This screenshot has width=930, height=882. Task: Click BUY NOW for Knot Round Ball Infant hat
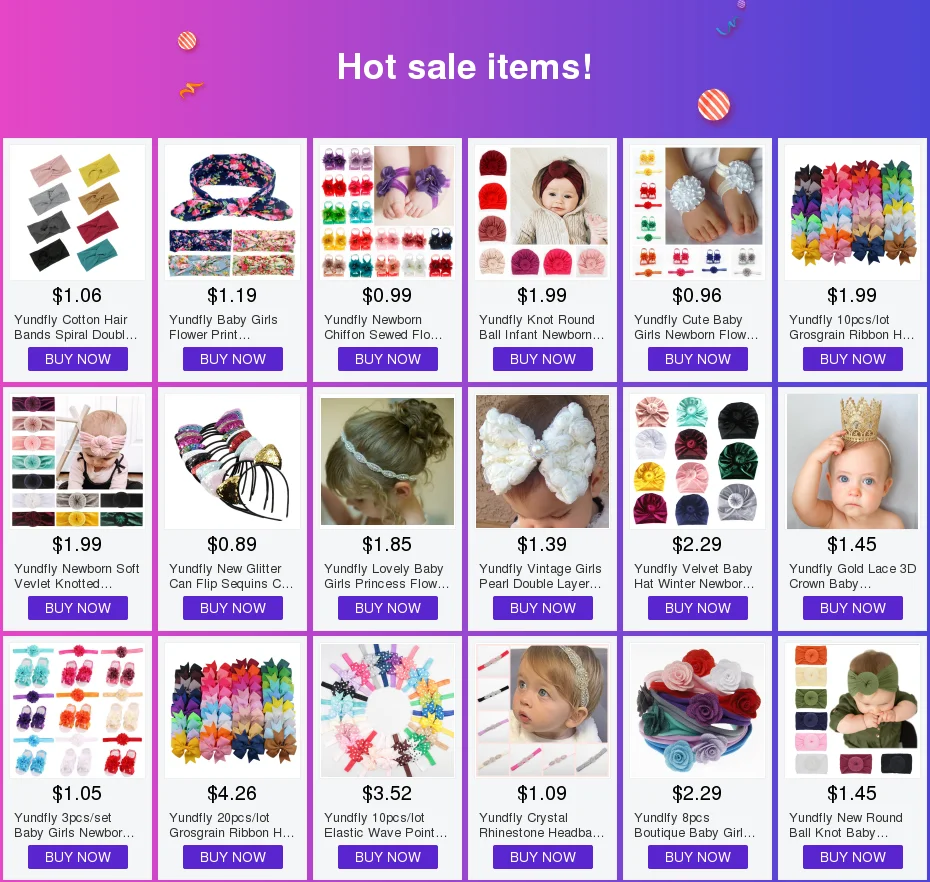point(543,359)
